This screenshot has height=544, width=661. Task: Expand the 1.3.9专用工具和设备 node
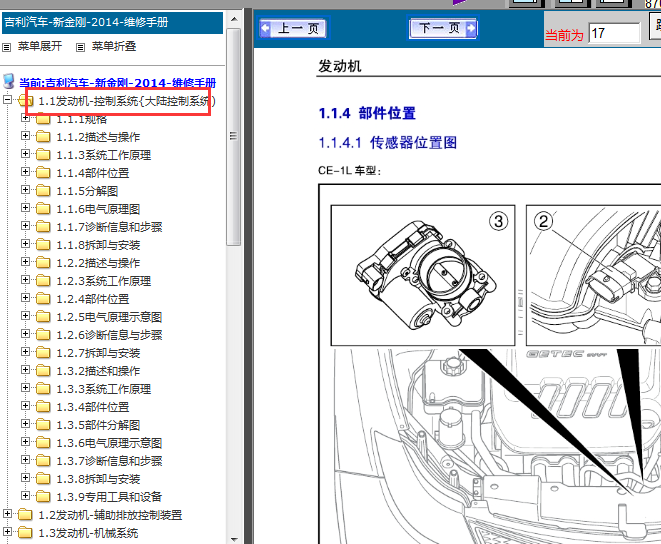pyautogui.click(x=25, y=496)
